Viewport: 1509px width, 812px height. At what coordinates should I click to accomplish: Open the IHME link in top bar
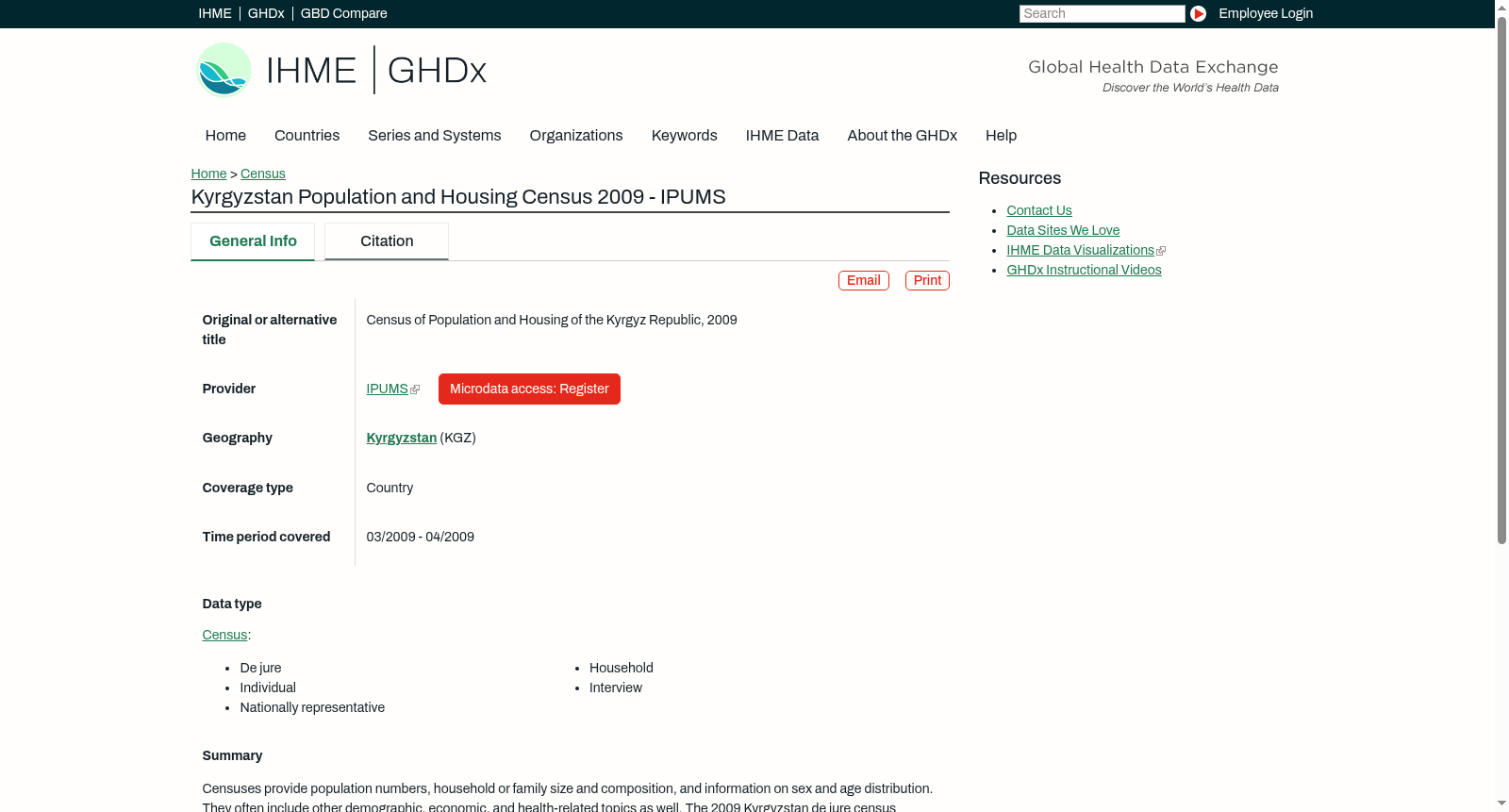[215, 13]
